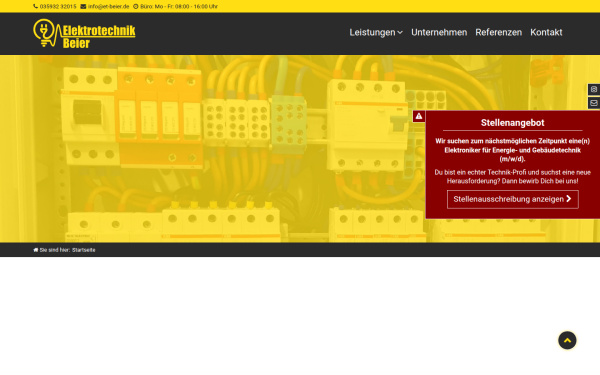
Task: Expand the Leistungen dropdown menu
Action: [376, 33]
